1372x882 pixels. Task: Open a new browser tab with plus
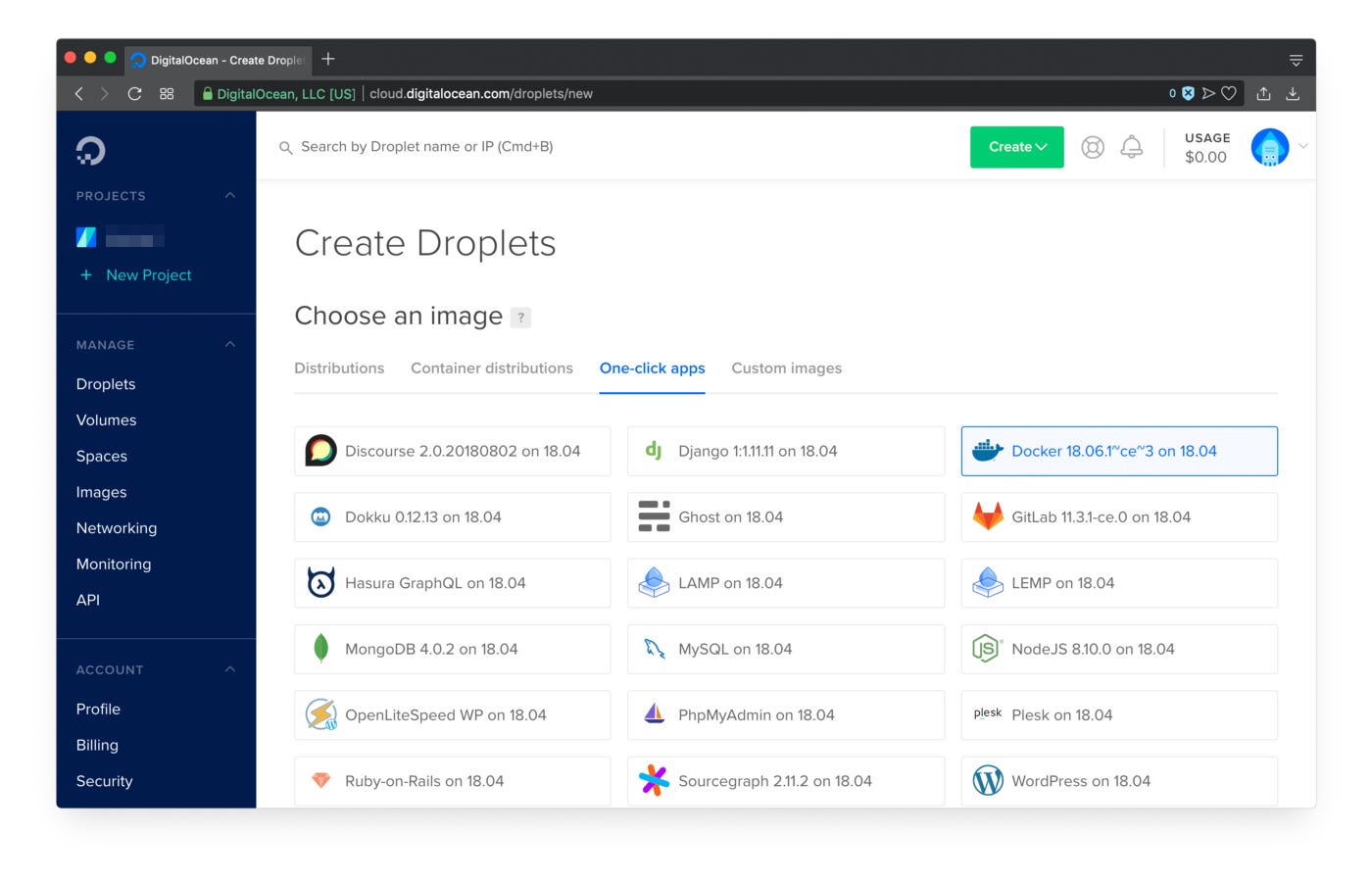[x=328, y=59]
